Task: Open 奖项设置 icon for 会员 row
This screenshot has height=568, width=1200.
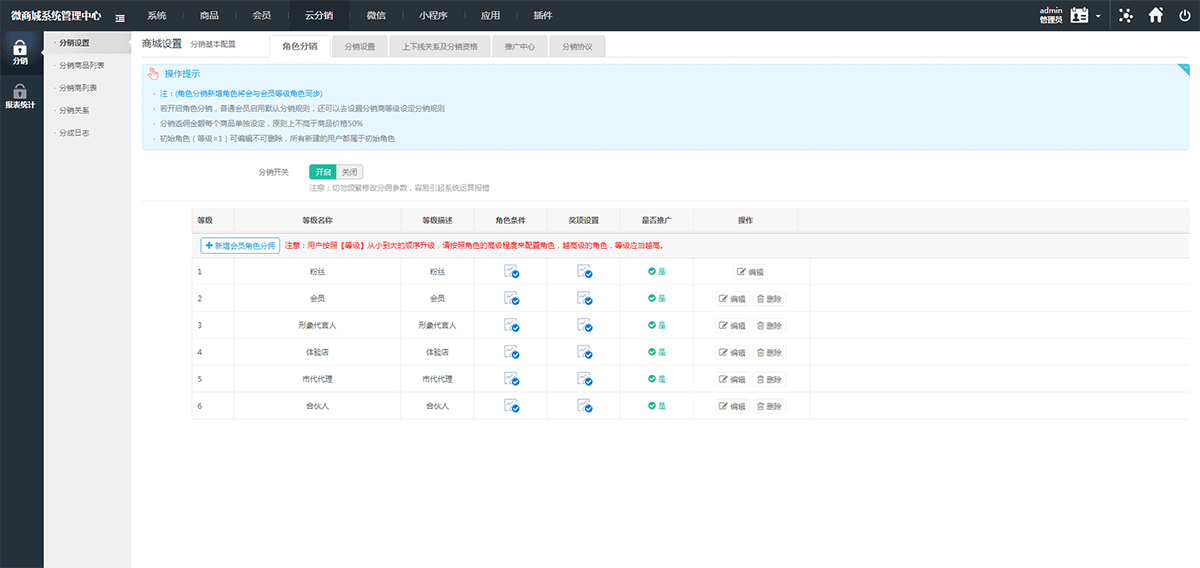Action: coord(584,298)
